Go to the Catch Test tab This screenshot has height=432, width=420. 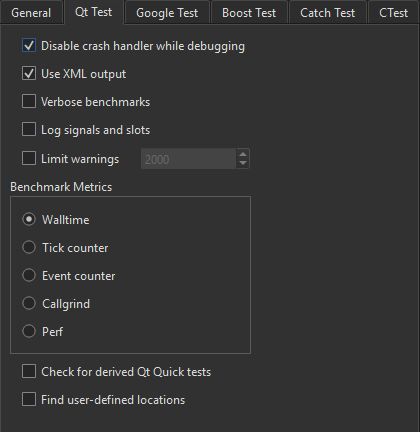pyautogui.click(x=328, y=13)
